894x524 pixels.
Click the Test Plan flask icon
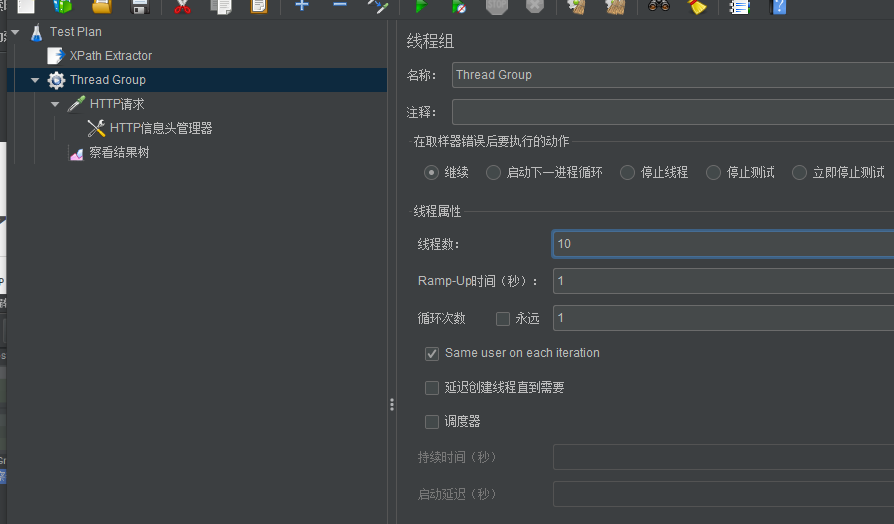tap(36, 32)
